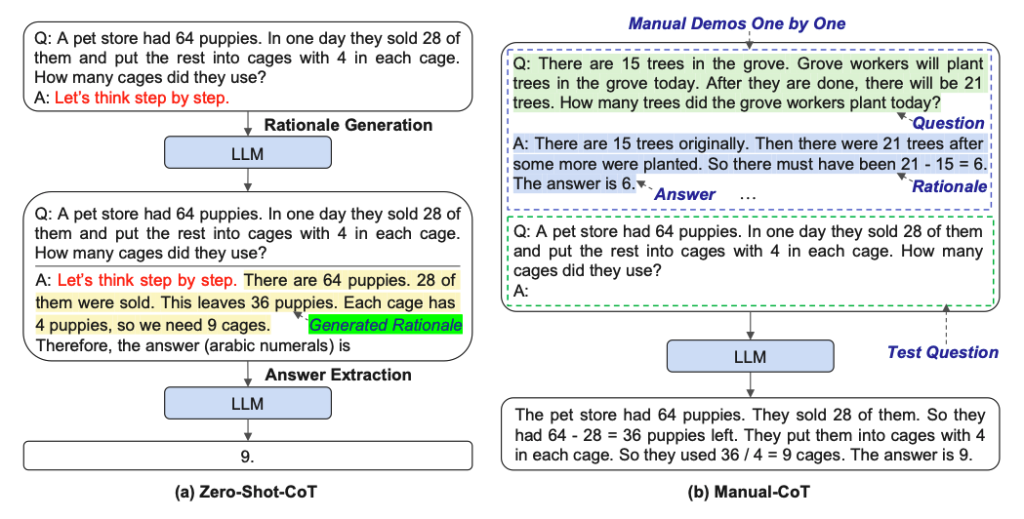Viewport: 1024px width, 519px height.
Task: Click the 'Generated Rationale' green label
Action: [x=385, y=324]
